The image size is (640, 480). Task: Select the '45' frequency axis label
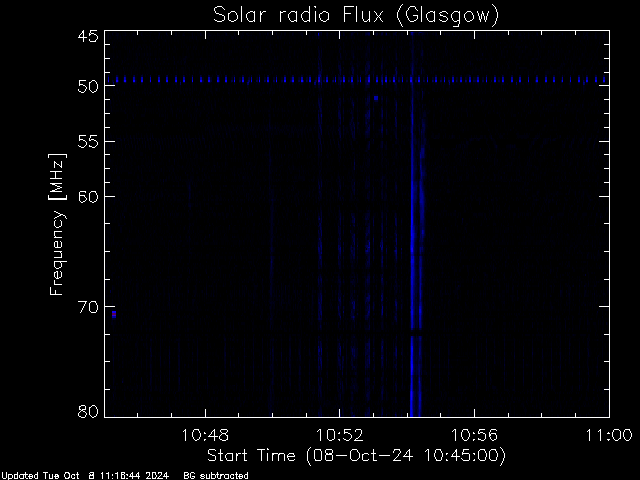[x=88, y=36]
